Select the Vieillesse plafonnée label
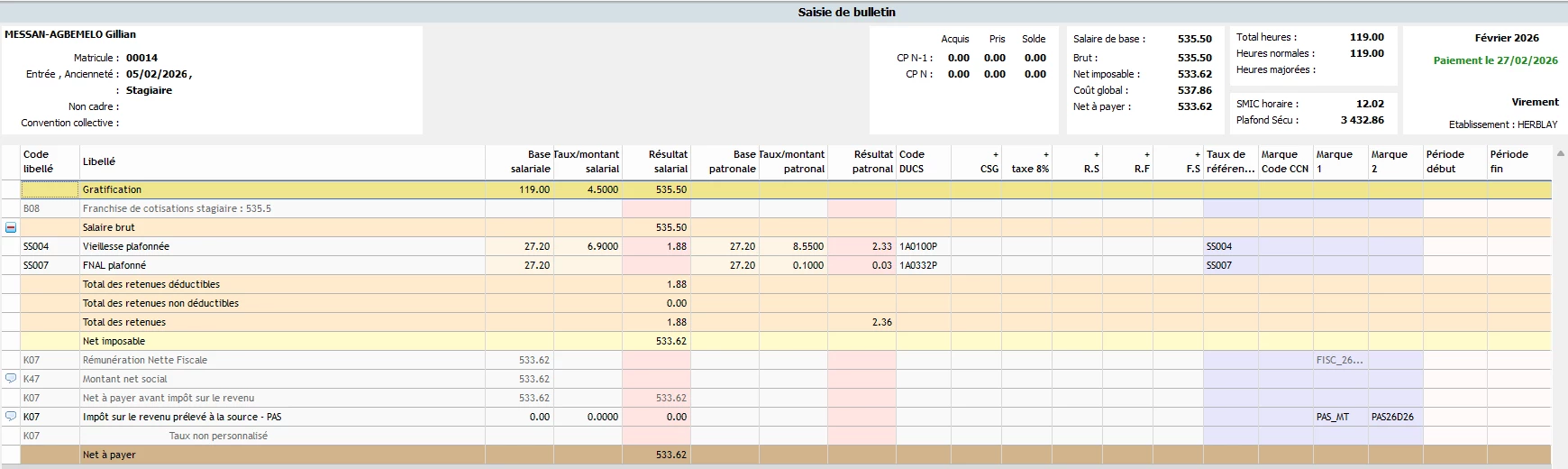Viewport: 1568px width, 469px height. (x=126, y=246)
